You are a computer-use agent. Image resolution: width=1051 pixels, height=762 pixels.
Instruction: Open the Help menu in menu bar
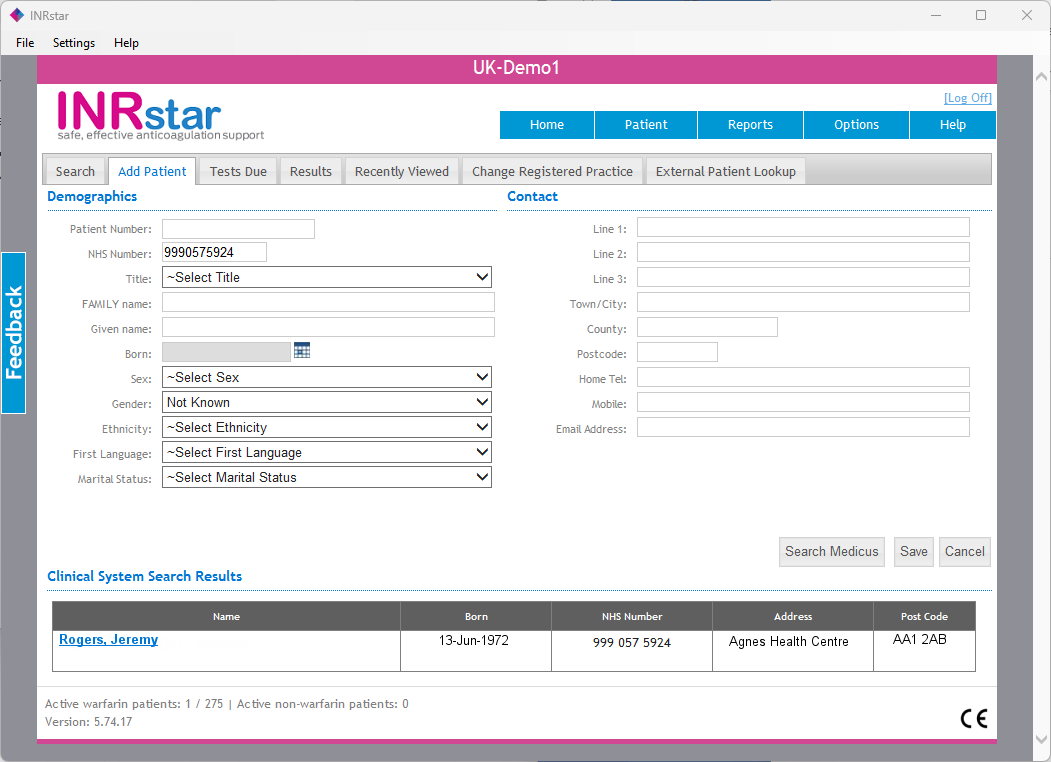[x=126, y=43]
